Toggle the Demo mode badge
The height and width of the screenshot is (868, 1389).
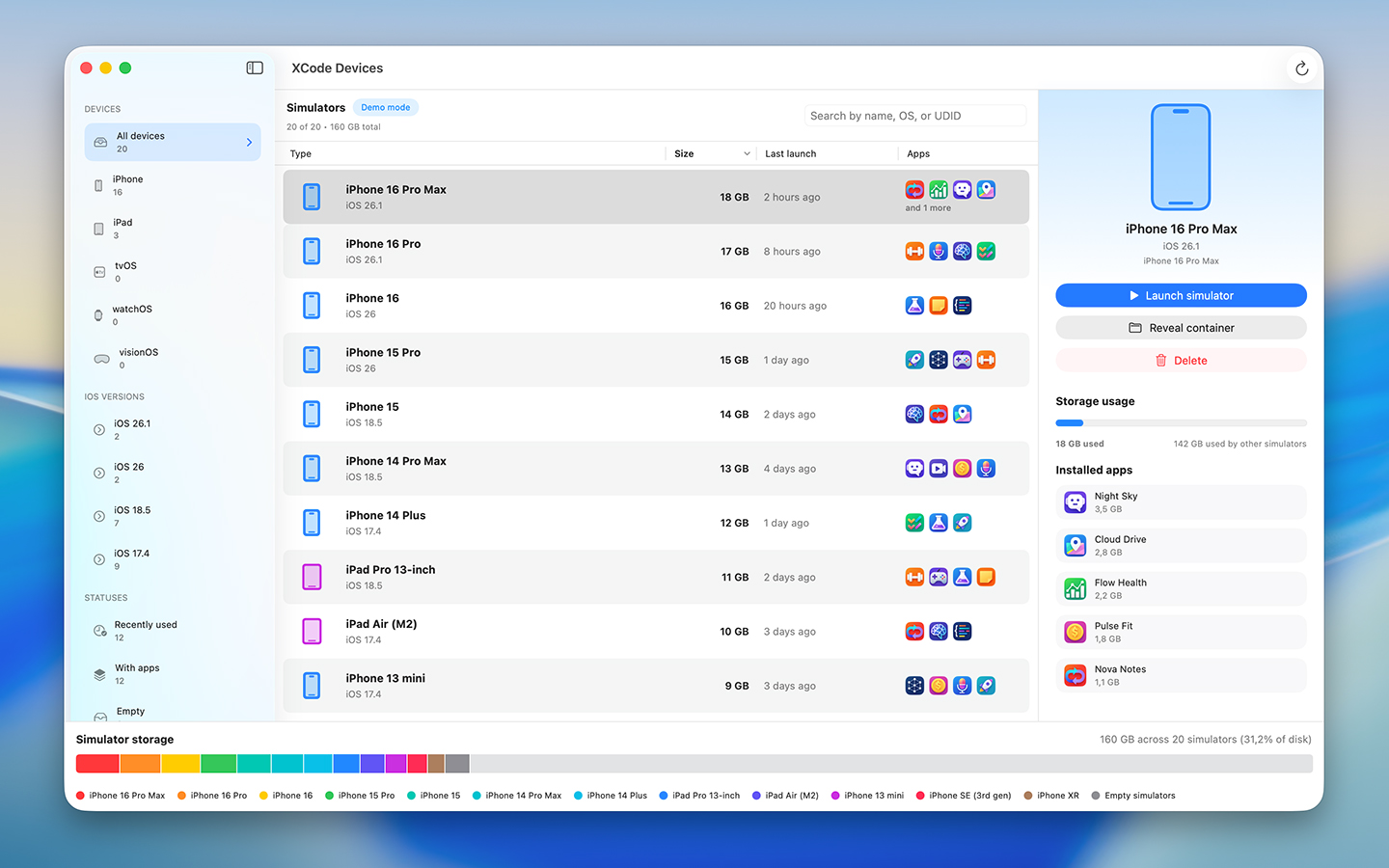tap(385, 107)
